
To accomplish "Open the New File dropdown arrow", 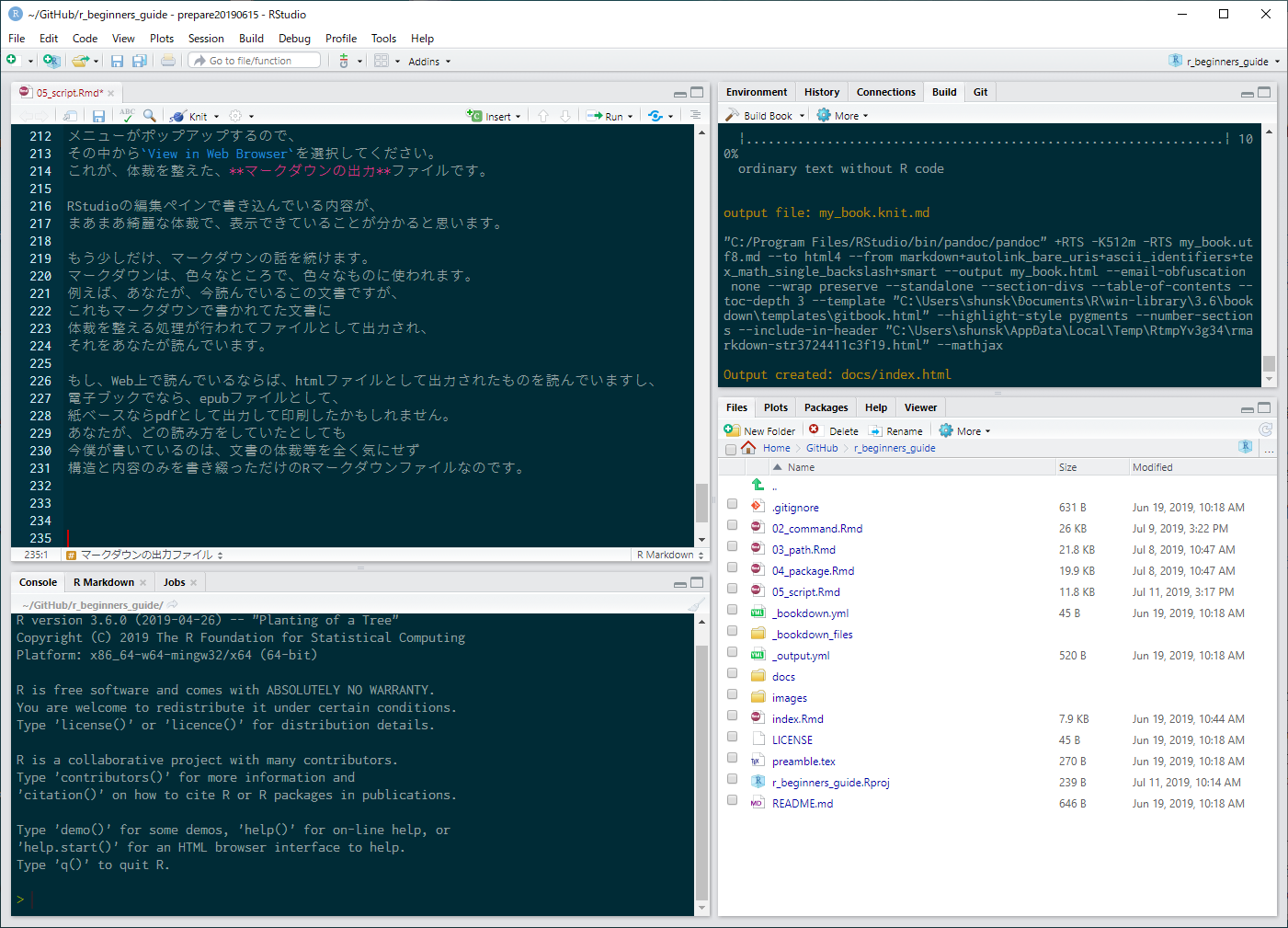I will coord(30,62).
